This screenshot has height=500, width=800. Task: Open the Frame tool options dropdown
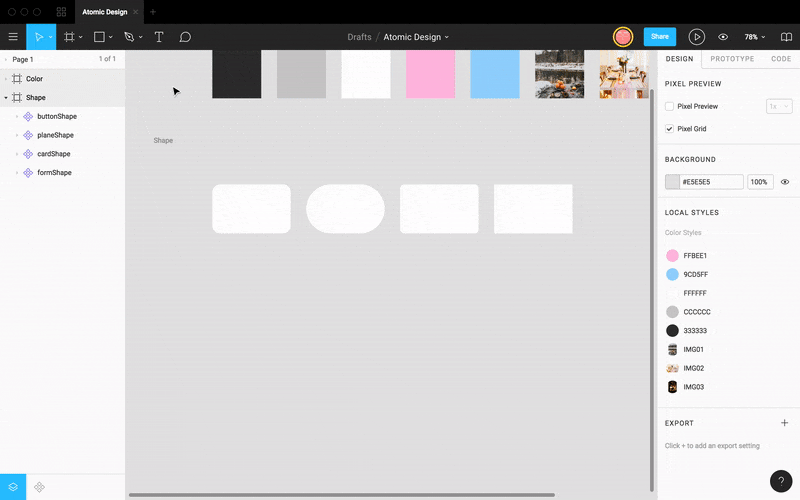(x=81, y=37)
